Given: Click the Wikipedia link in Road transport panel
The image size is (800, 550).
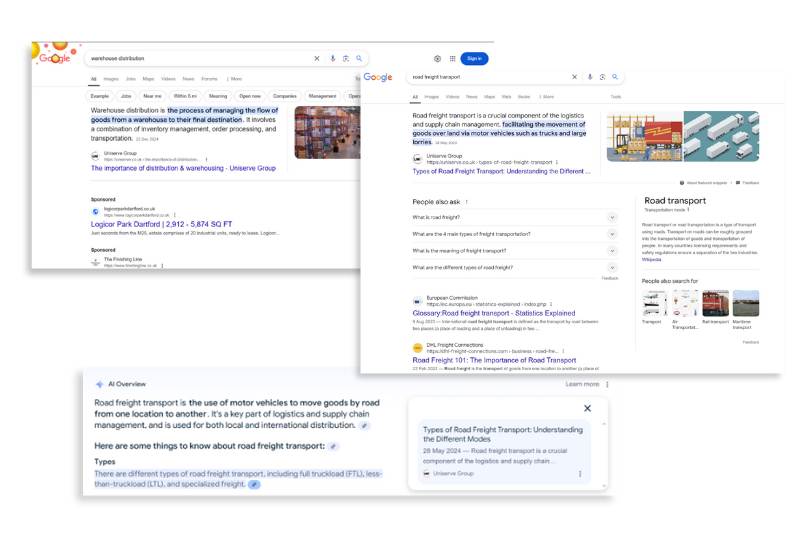Looking at the screenshot, I should [652, 260].
